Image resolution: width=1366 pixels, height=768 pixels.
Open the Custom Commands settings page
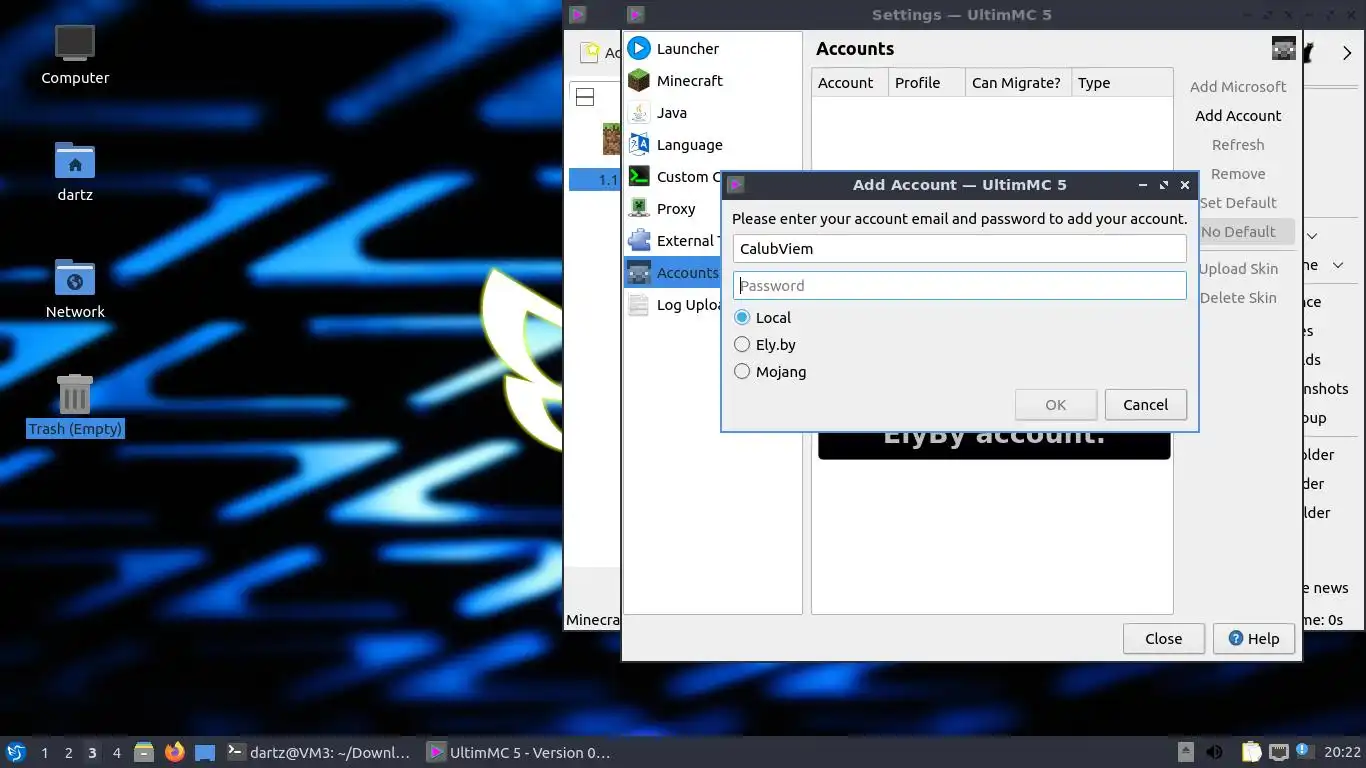point(673,176)
